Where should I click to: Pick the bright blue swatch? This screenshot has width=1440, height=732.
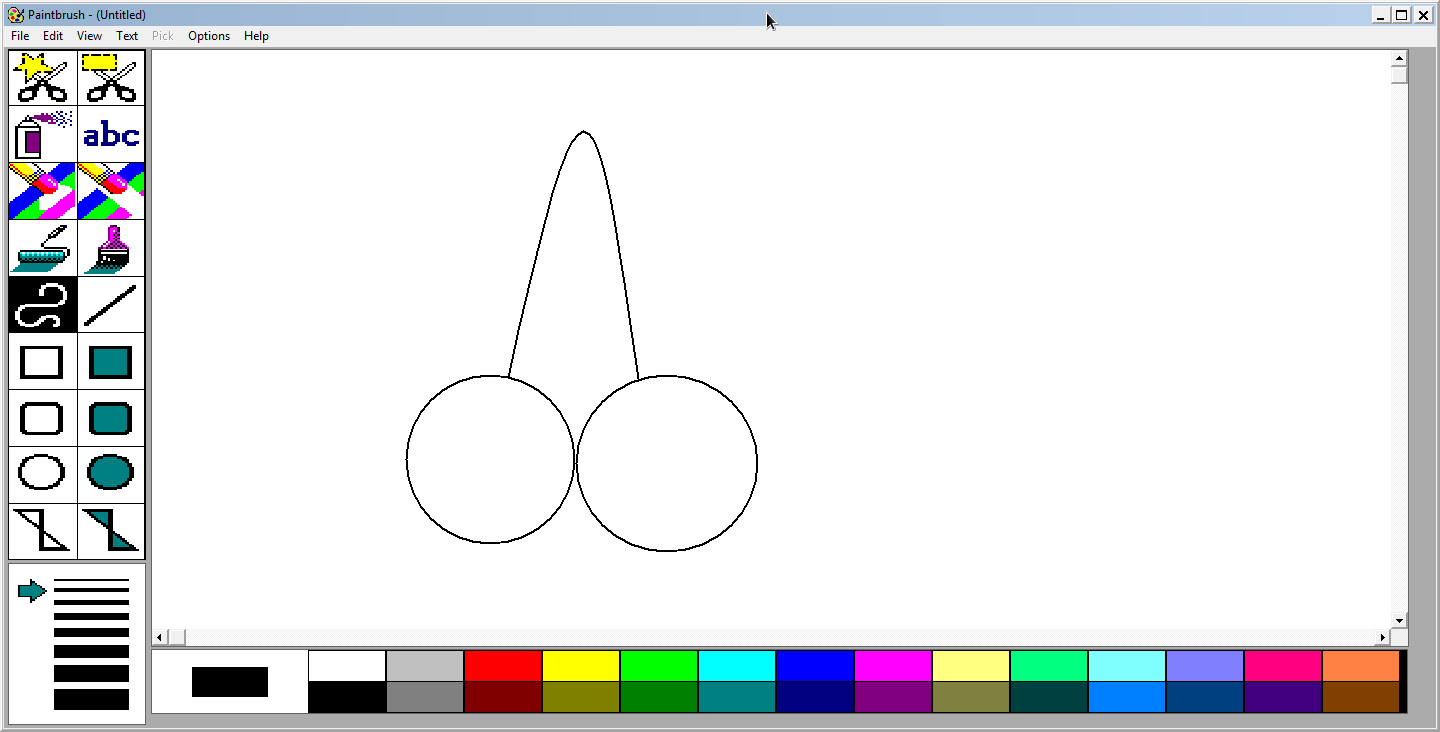coord(815,666)
